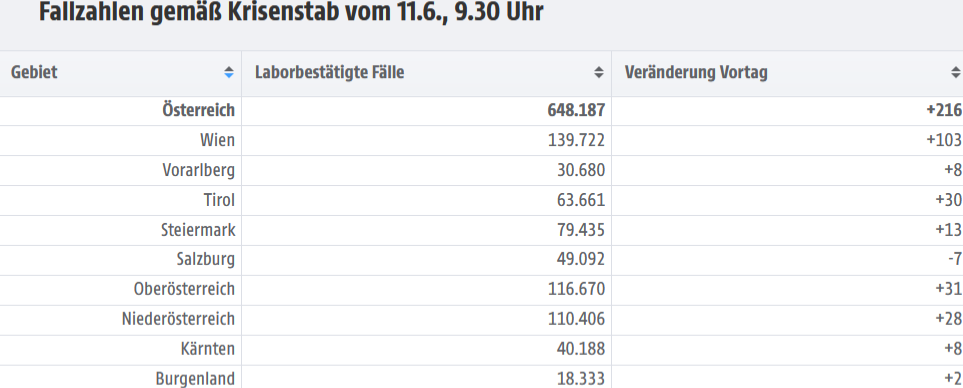This screenshot has height=388, width=963.
Task: Select Laborbestätigte Fälle column header text
Action: tap(330, 72)
